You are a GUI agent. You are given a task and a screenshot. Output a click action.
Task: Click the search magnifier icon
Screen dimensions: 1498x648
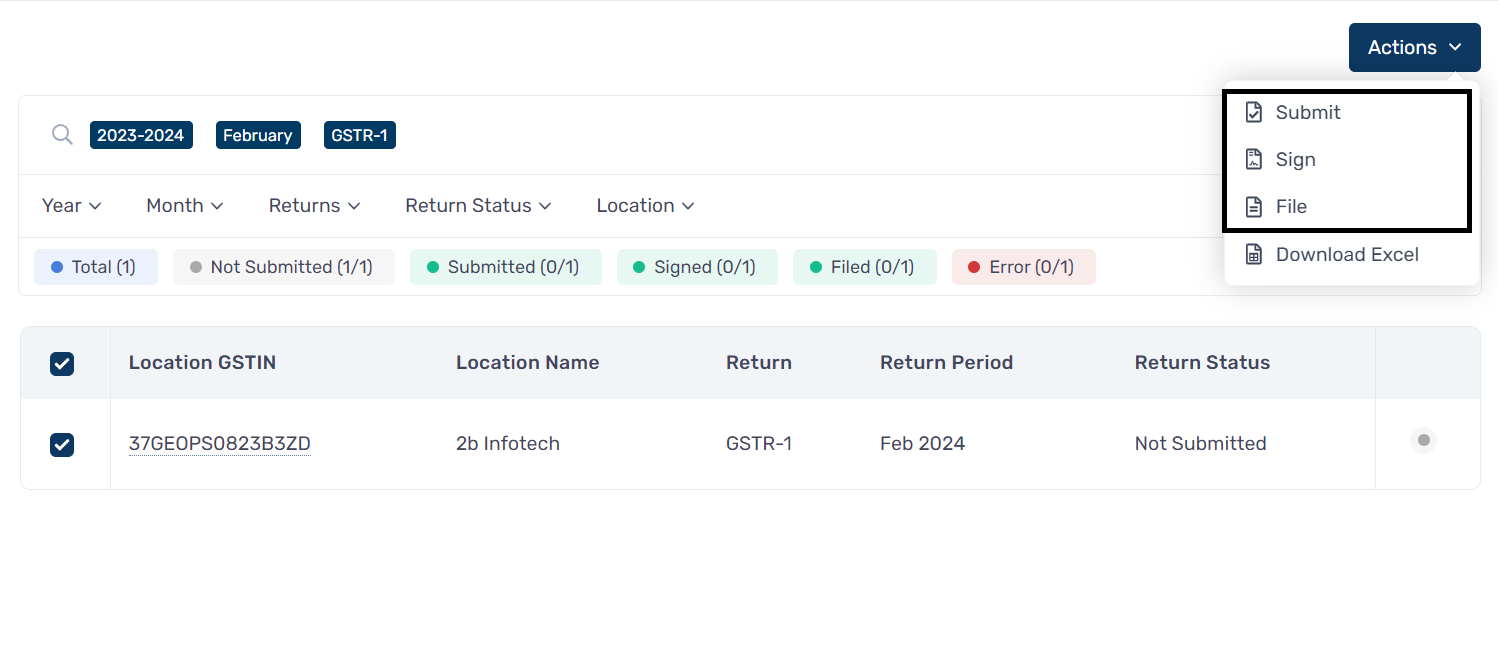[x=62, y=135]
